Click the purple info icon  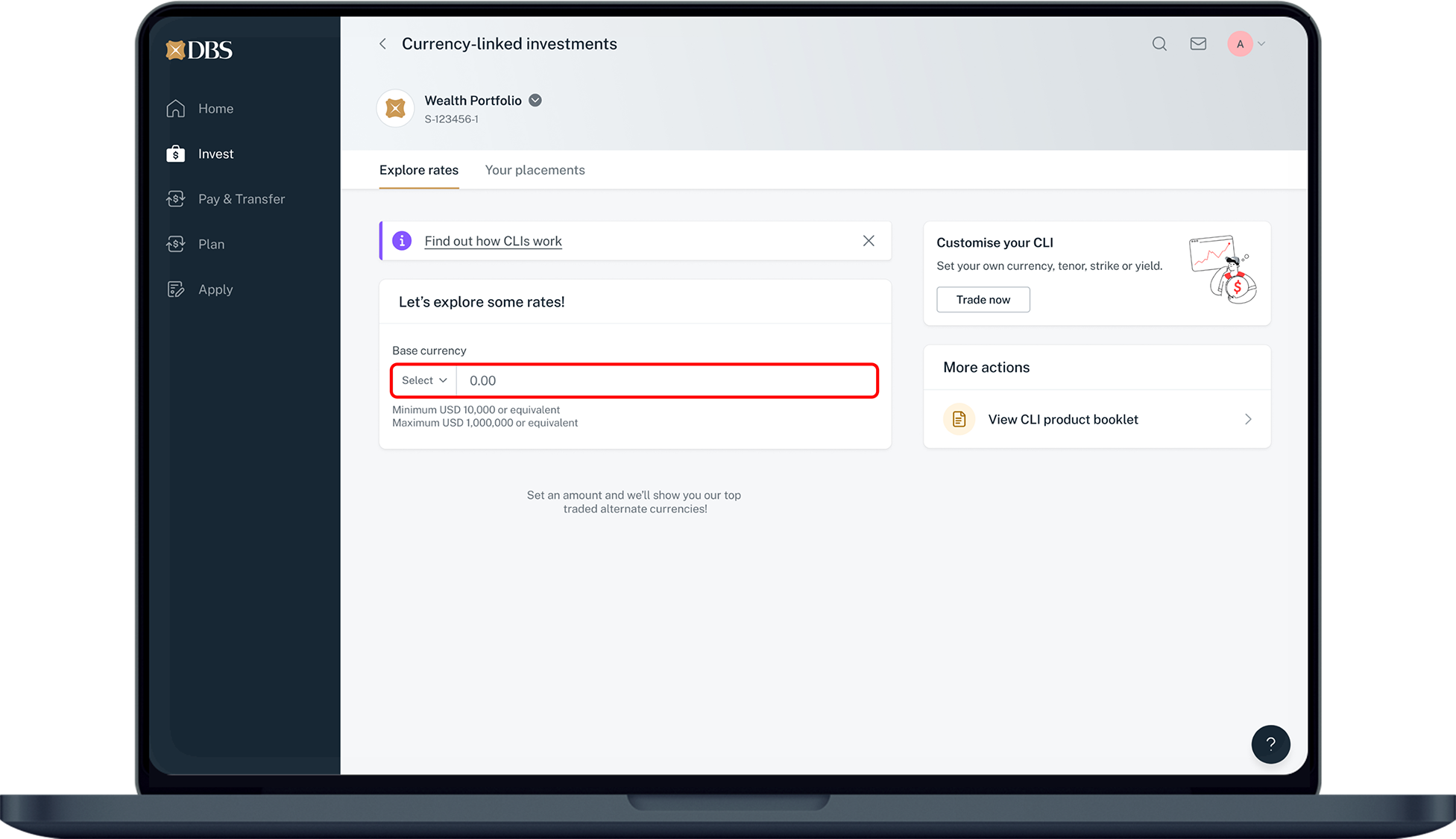(x=402, y=241)
